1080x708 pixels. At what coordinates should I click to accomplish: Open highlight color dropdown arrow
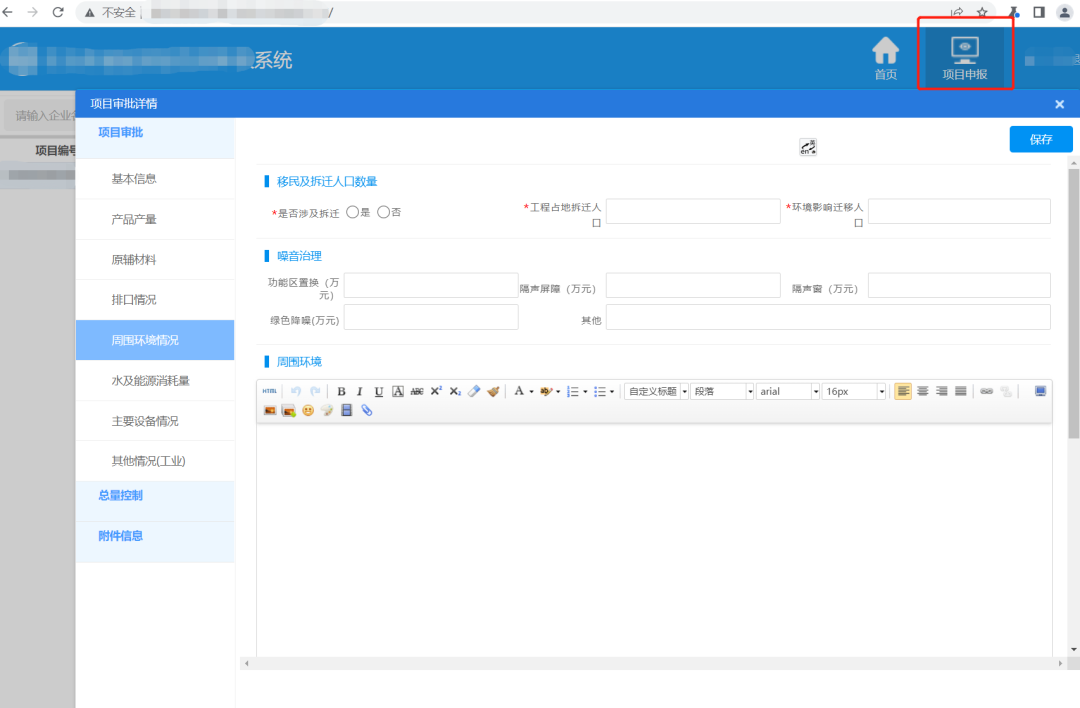(x=558, y=391)
